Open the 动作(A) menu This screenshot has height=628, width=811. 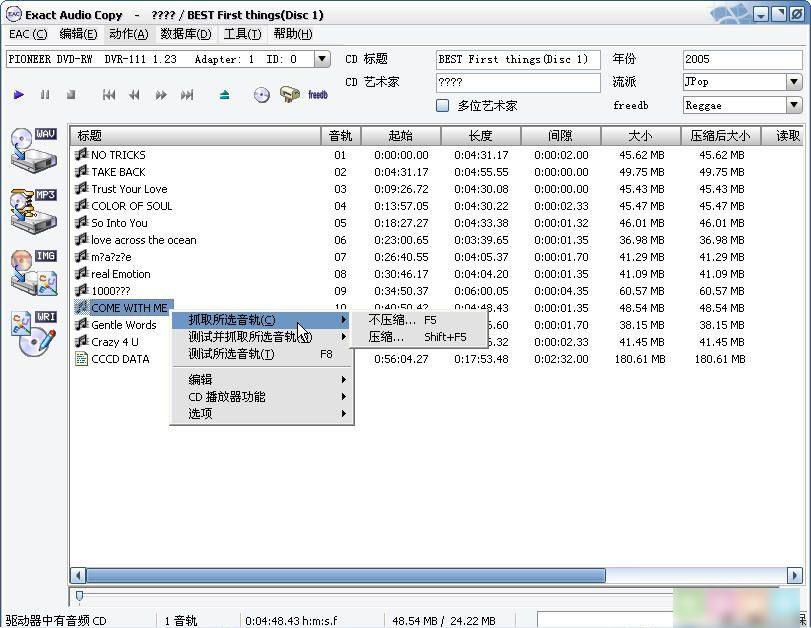(x=129, y=34)
